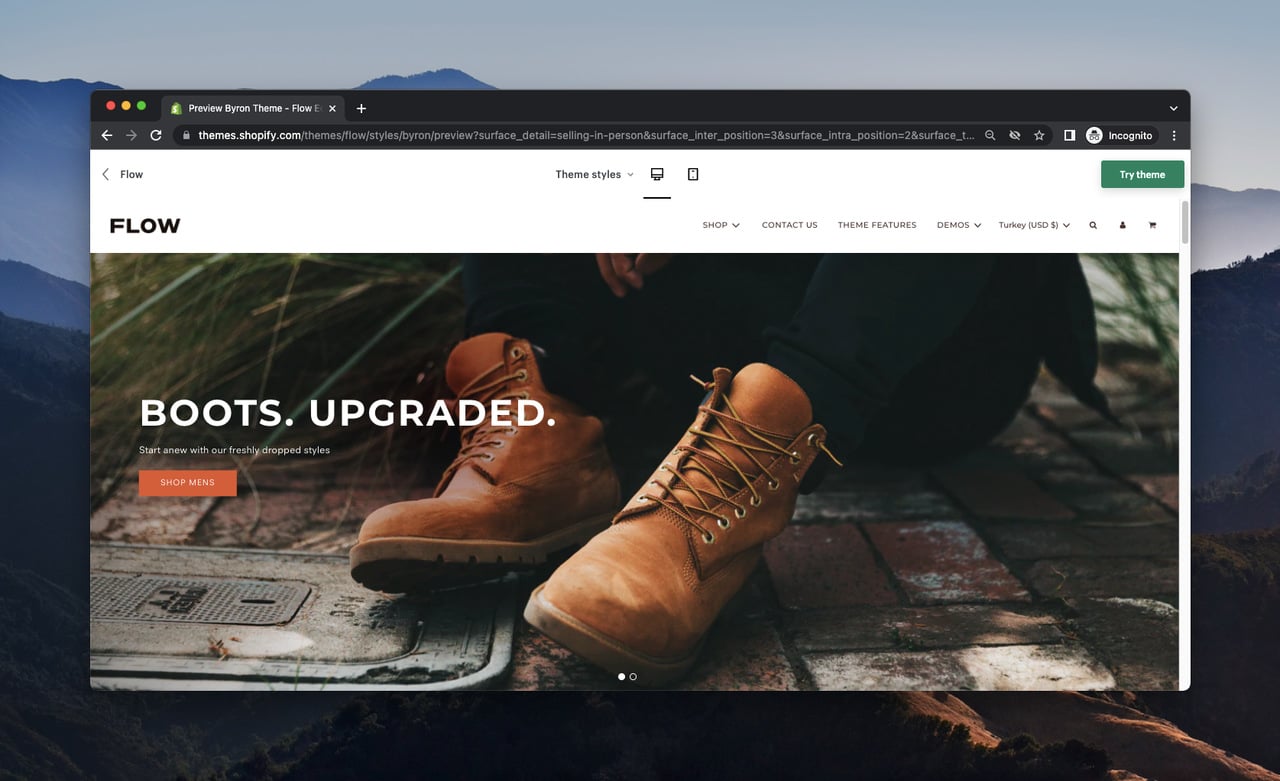
Task: Expand the DEMOS menu
Action: click(x=959, y=225)
